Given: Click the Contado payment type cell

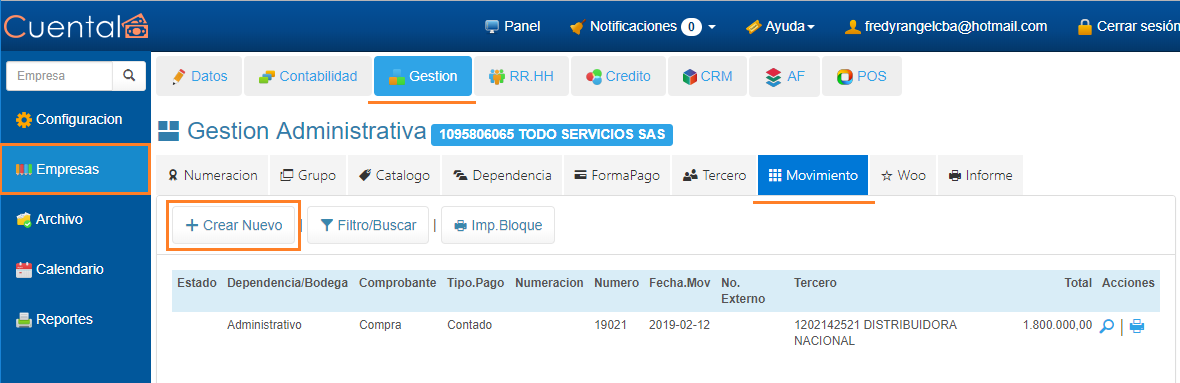Looking at the screenshot, I should (470, 325).
